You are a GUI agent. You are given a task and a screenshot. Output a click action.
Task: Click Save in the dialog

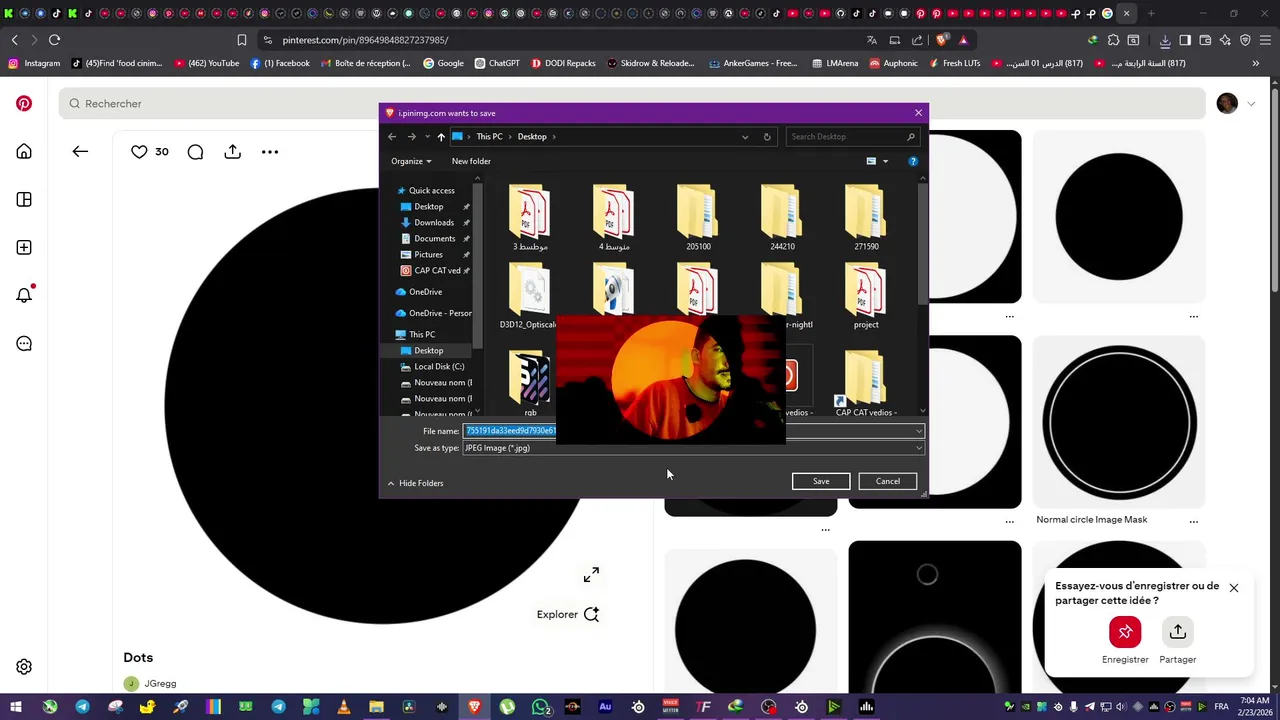[x=821, y=481]
